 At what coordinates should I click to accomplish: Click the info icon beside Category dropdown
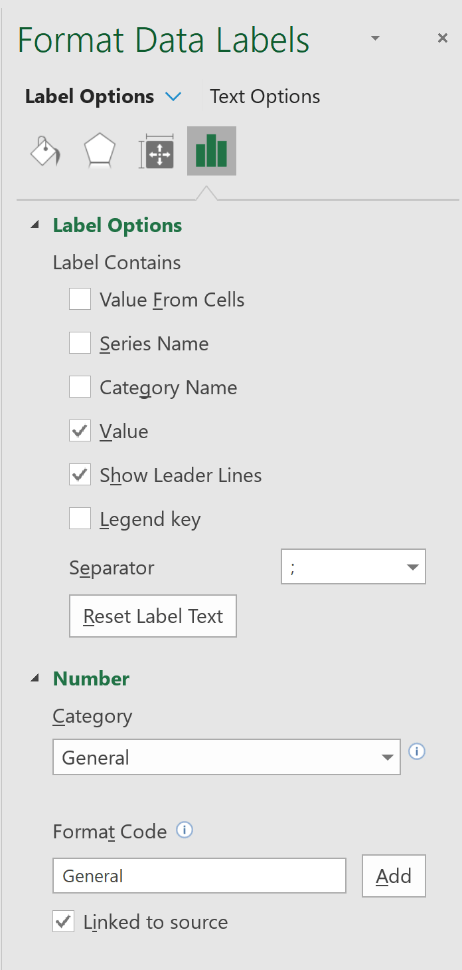click(417, 752)
